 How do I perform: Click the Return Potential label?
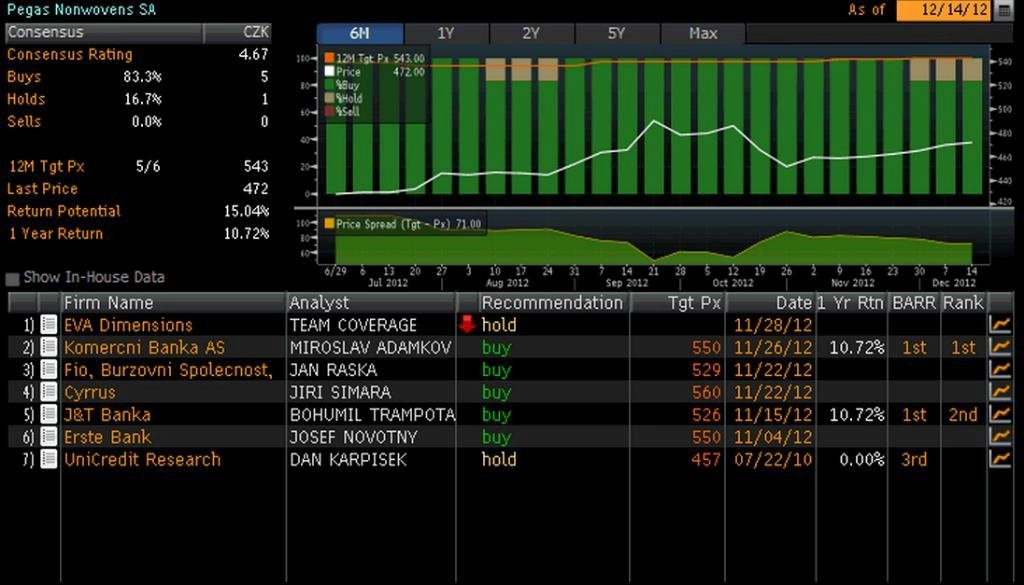64,211
